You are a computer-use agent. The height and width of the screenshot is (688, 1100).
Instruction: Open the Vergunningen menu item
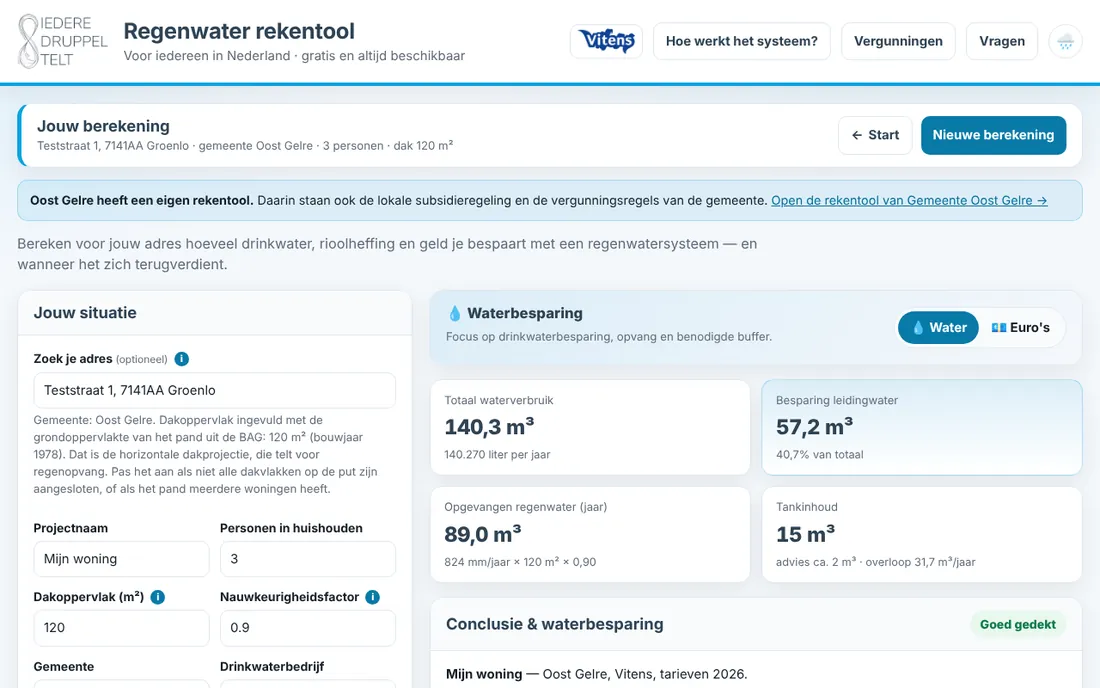click(898, 41)
